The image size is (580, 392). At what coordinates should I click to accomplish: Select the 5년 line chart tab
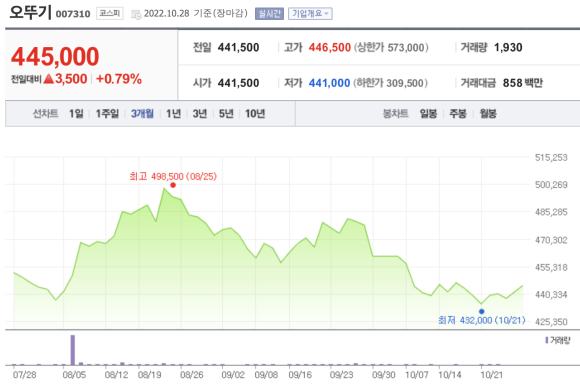(x=226, y=114)
